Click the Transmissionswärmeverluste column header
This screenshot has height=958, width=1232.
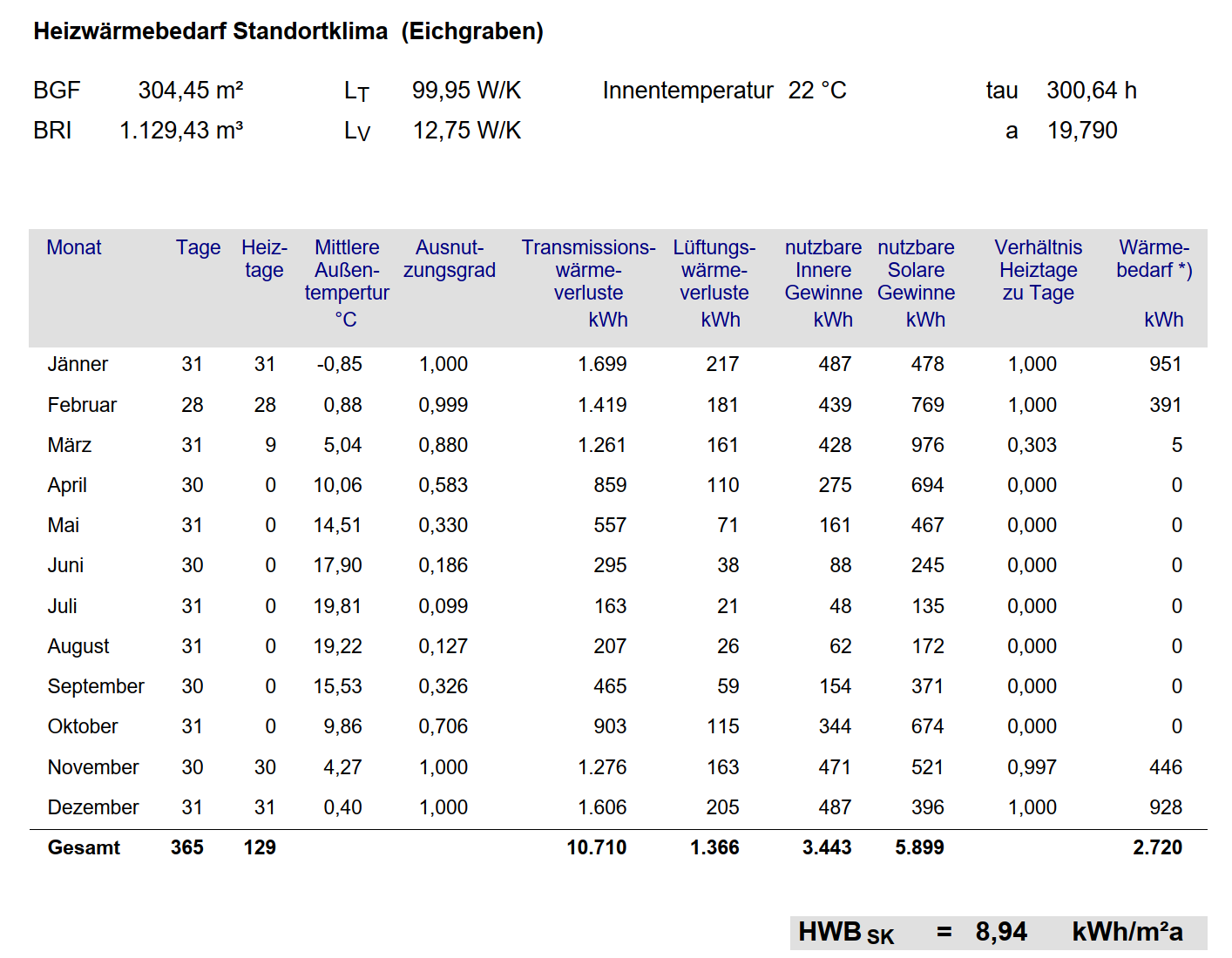(x=588, y=283)
